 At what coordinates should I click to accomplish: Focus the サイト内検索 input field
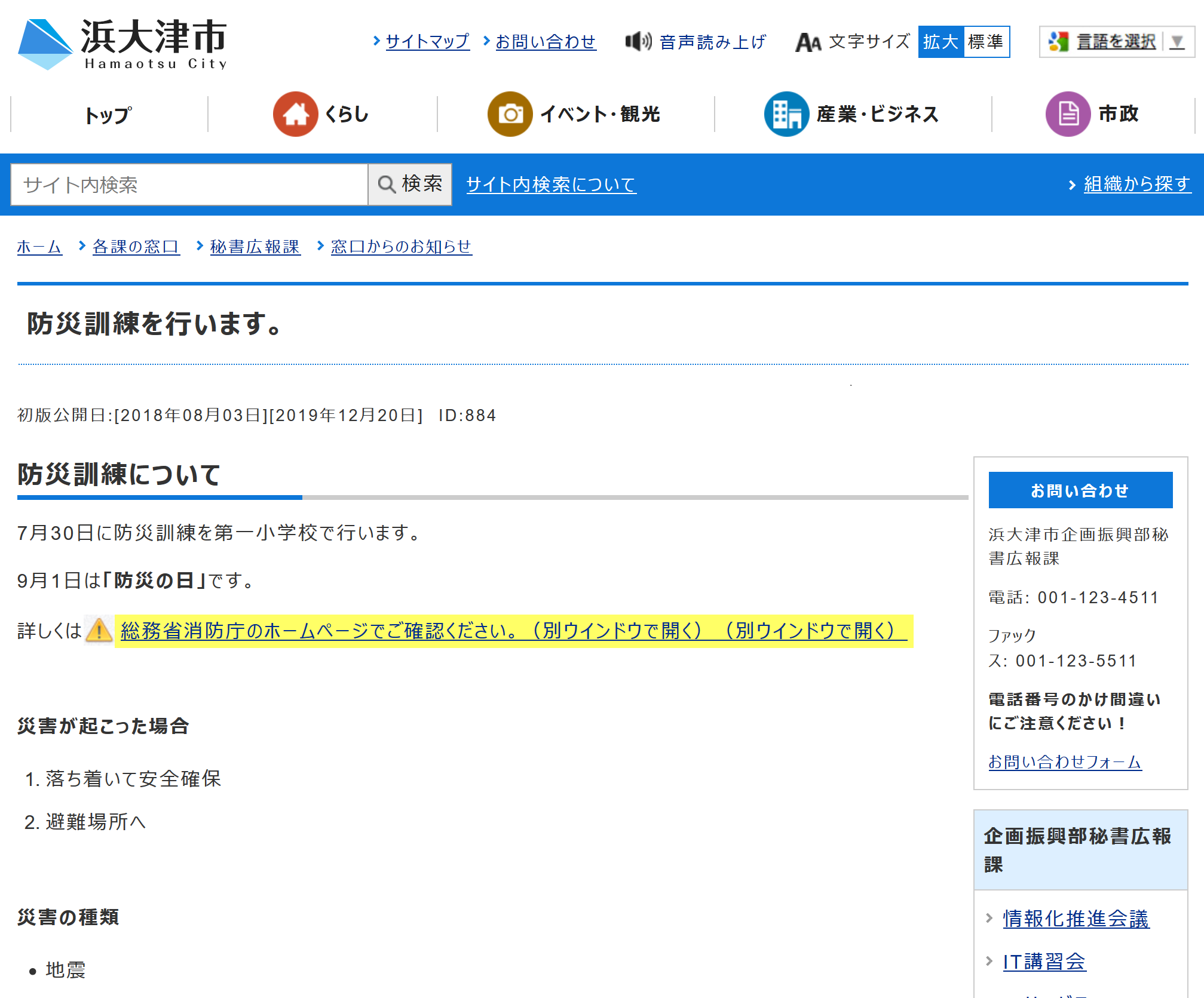tap(189, 185)
